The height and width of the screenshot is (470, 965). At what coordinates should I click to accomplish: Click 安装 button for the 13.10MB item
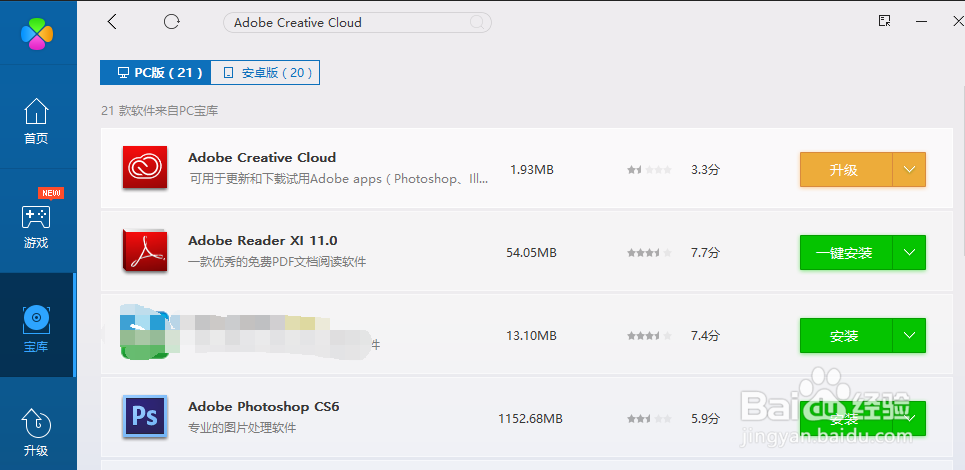coord(846,336)
